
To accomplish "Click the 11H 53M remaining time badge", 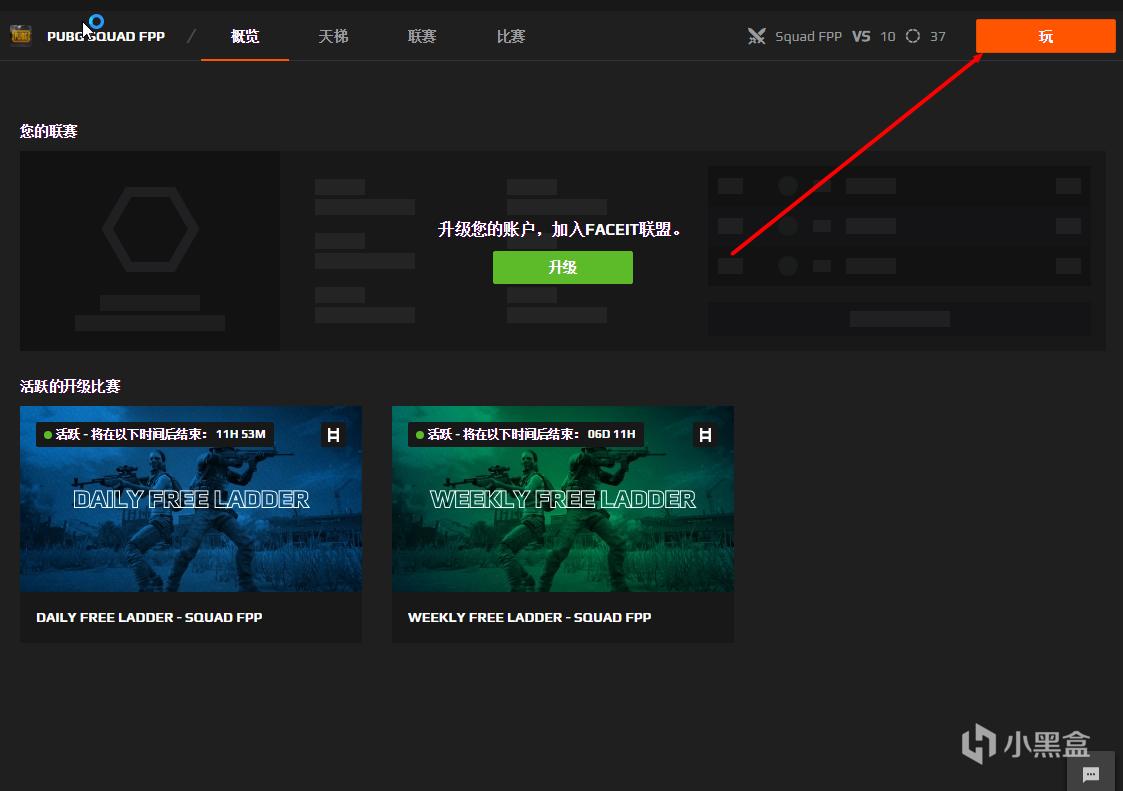I will (240, 435).
